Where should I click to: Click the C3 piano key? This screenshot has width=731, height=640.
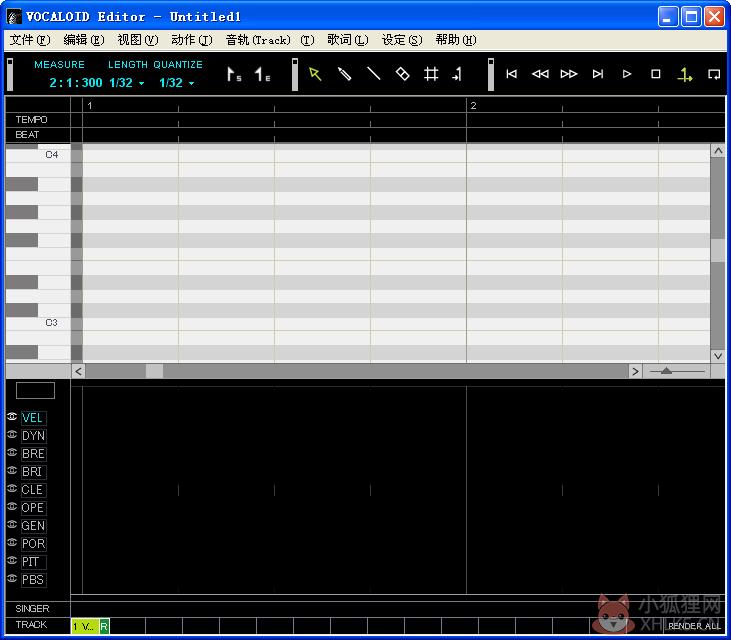(x=38, y=323)
